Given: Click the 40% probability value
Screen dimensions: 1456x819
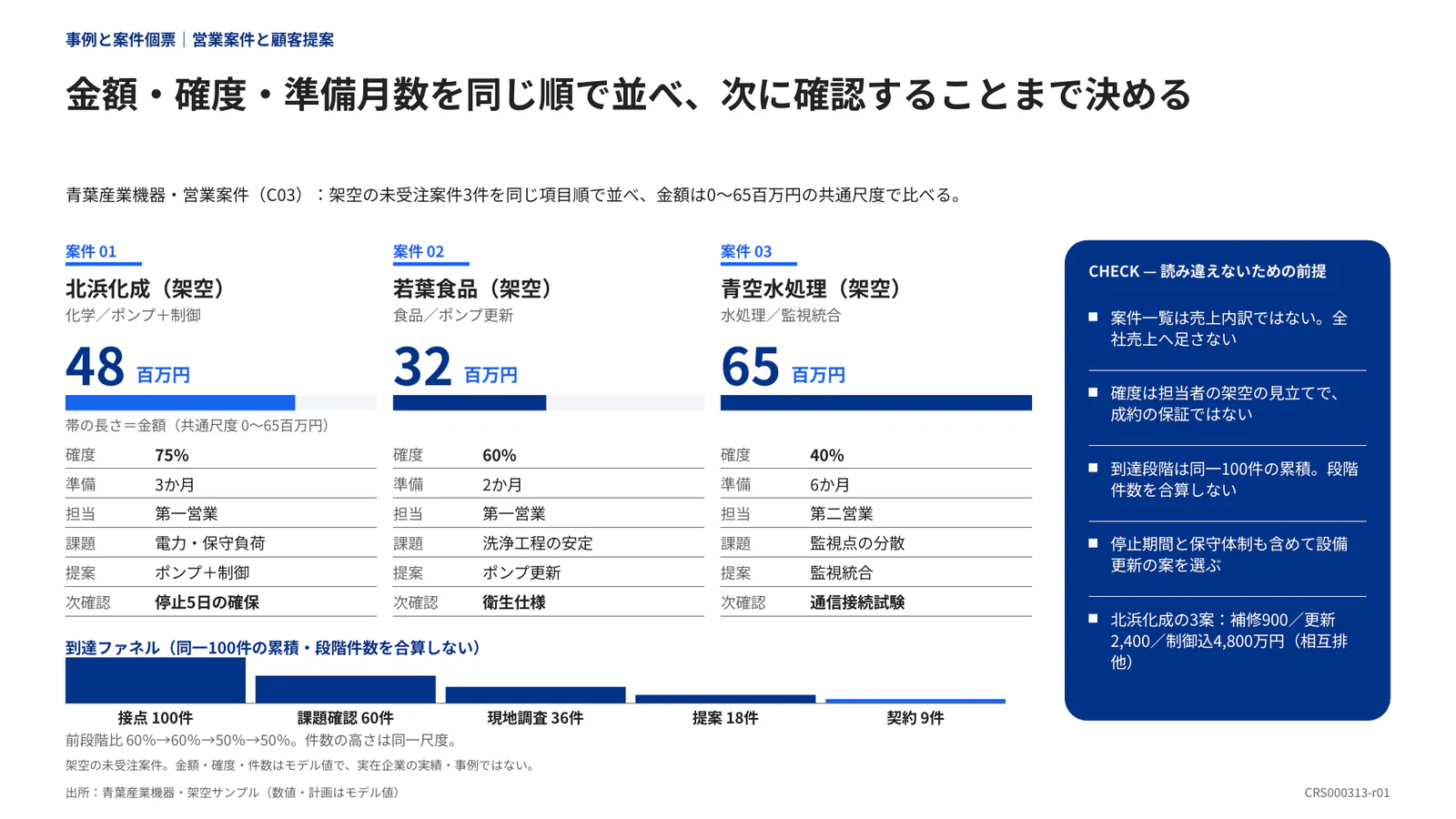Looking at the screenshot, I should coord(827,455).
